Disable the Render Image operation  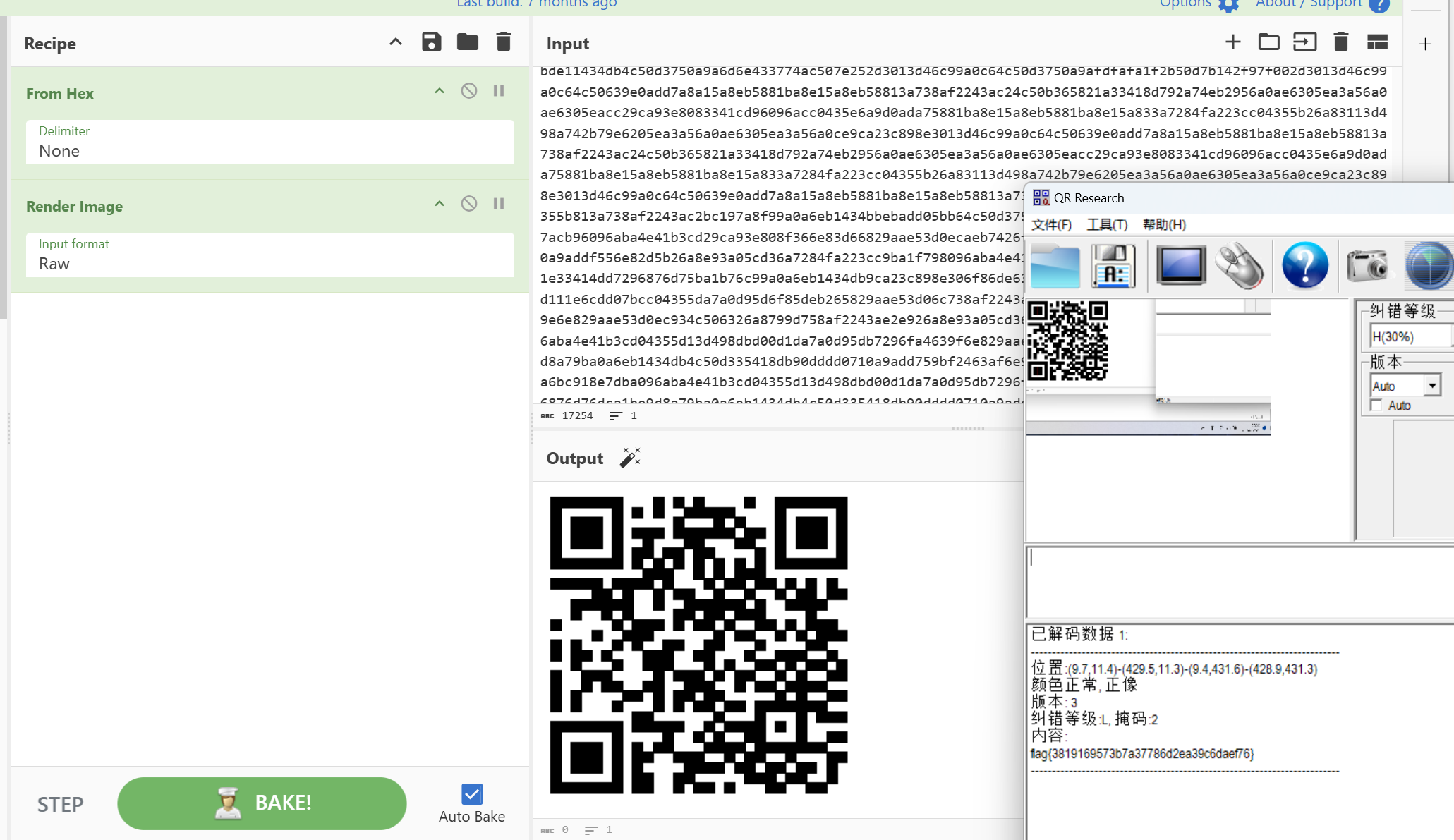pyautogui.click(x=469, y=204)
